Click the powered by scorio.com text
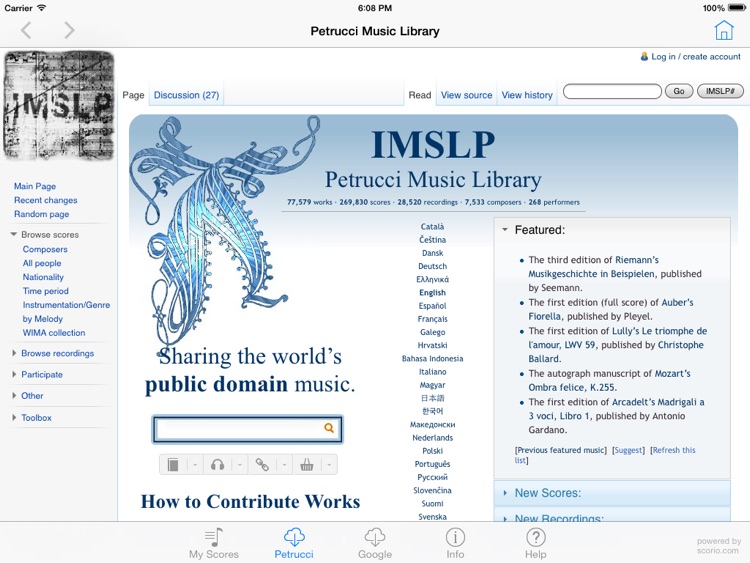Viewport: 750px width, 563px height. 718,546
